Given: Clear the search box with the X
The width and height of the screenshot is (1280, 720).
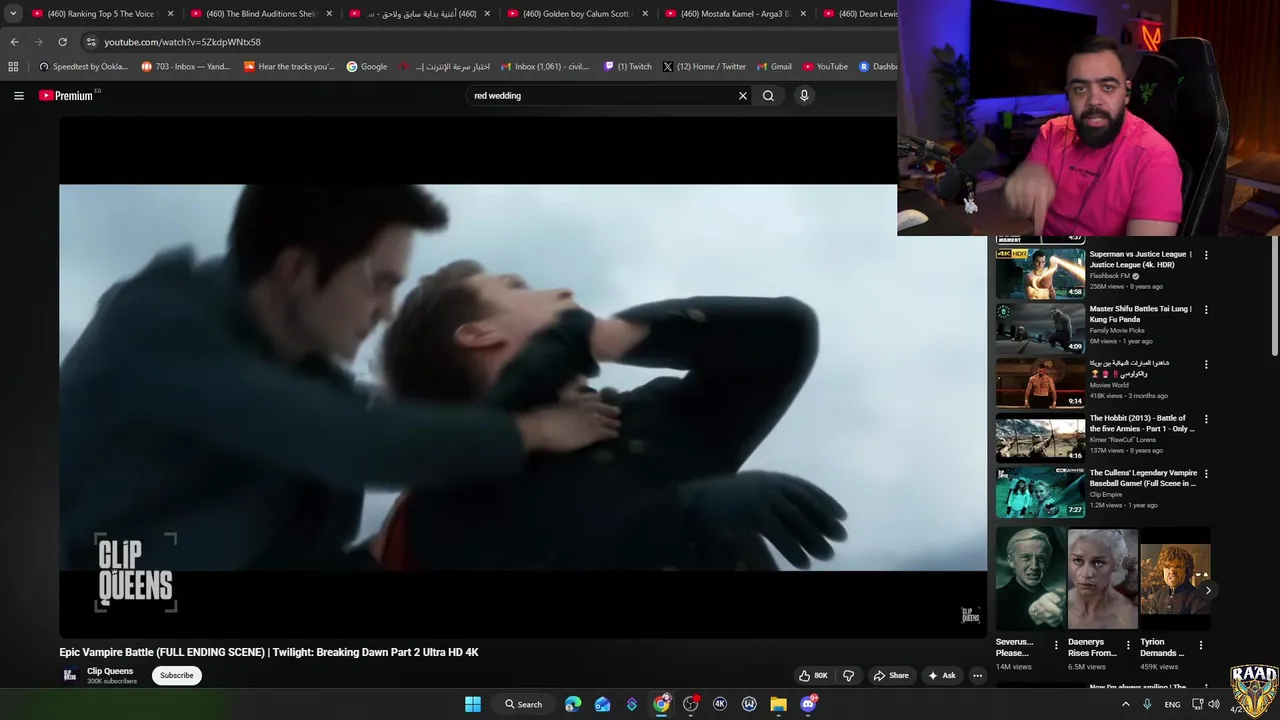Looking at the screenshot, I should (x=743, y=96).
